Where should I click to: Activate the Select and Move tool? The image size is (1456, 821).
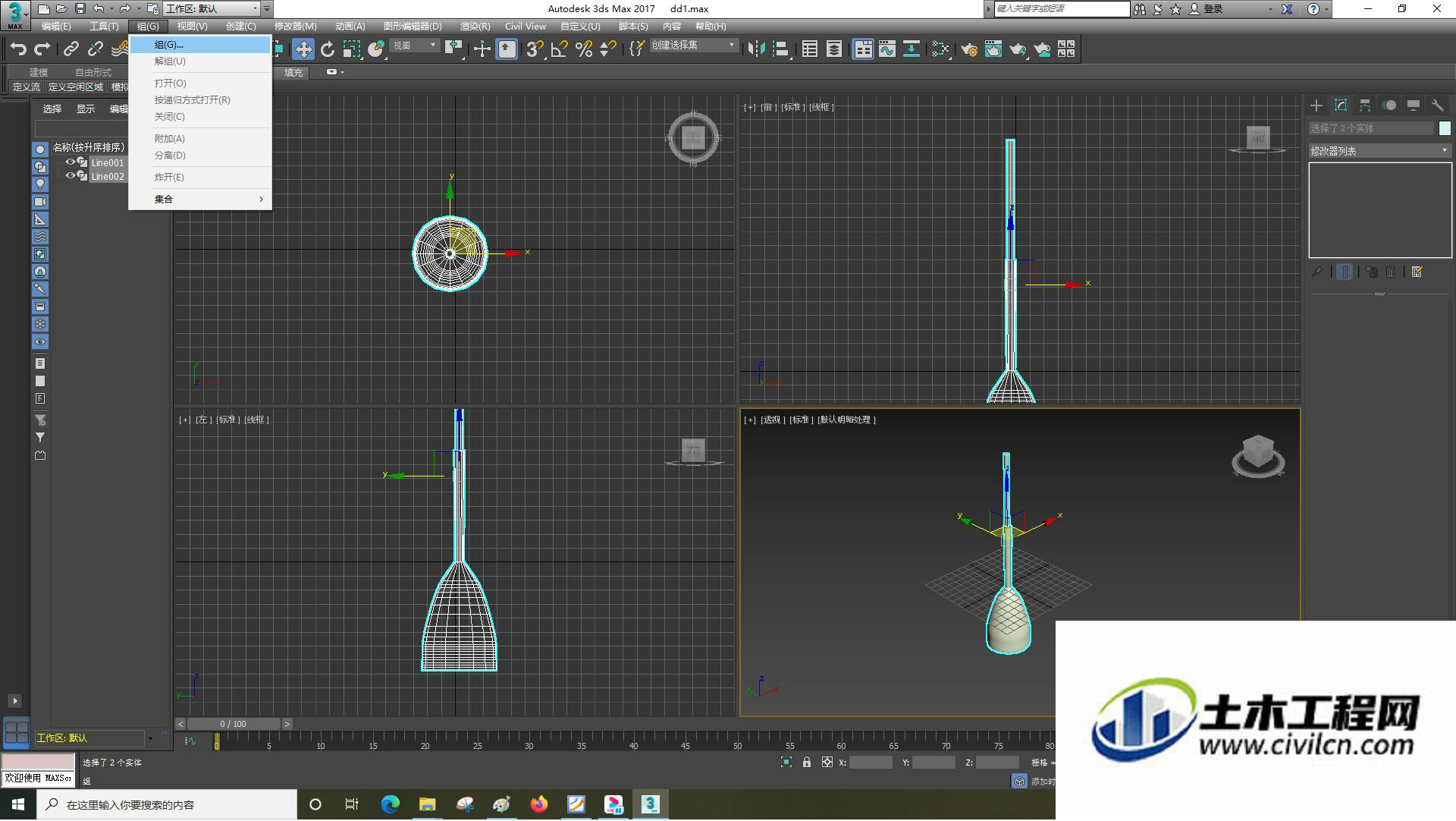(x=303, y=49)
